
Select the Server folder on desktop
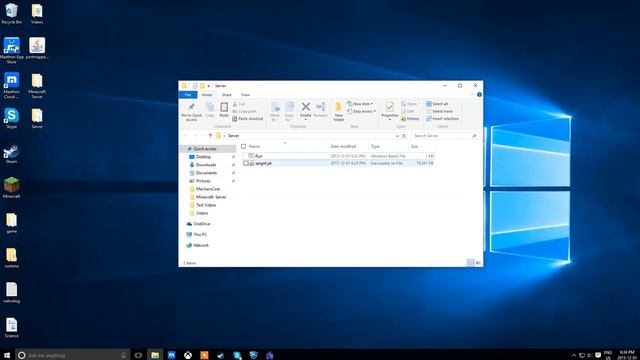(x=37, y=118)
